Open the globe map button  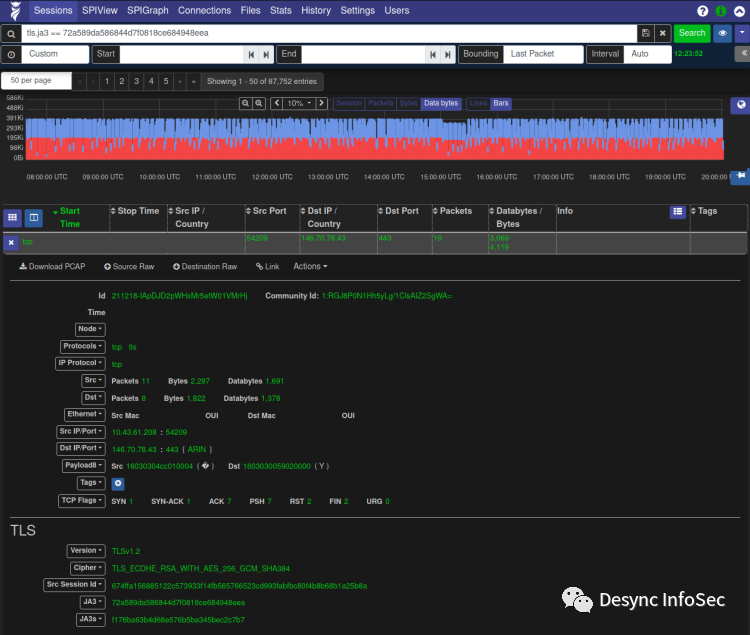click(x=741, y=105)
